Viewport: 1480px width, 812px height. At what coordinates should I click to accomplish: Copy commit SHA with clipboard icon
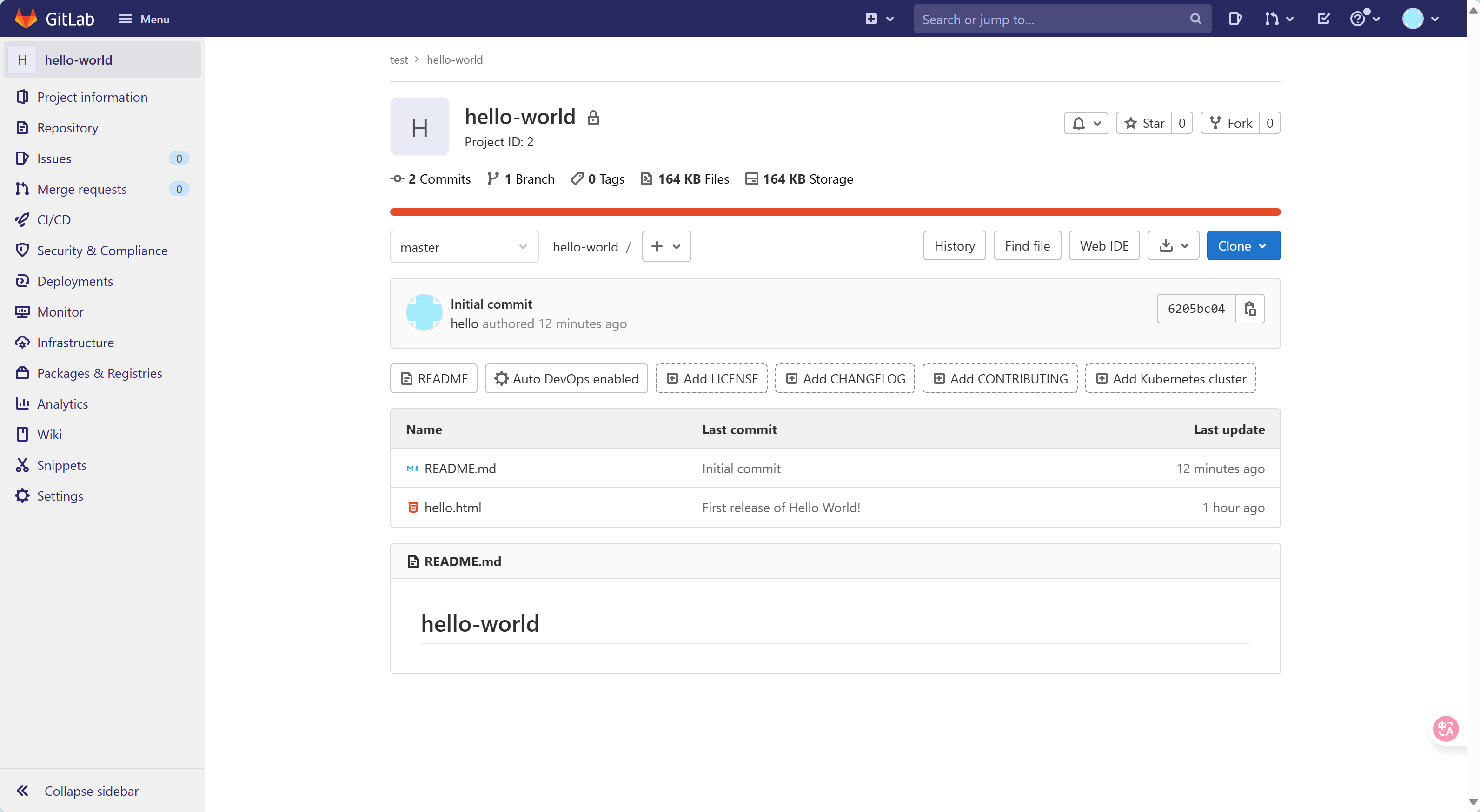[x=1250, y=309]
